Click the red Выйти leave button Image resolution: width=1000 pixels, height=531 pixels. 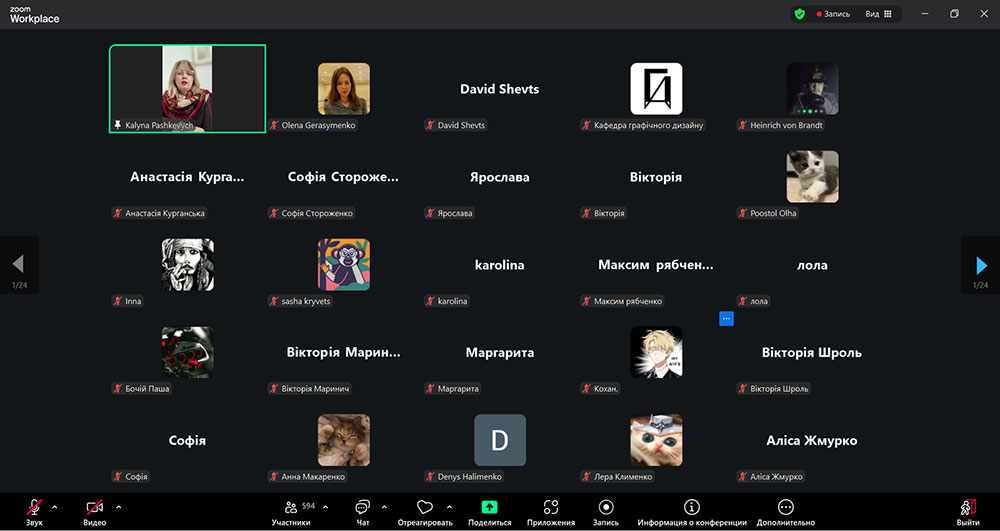pyautogui.click(x=967, y=508)
